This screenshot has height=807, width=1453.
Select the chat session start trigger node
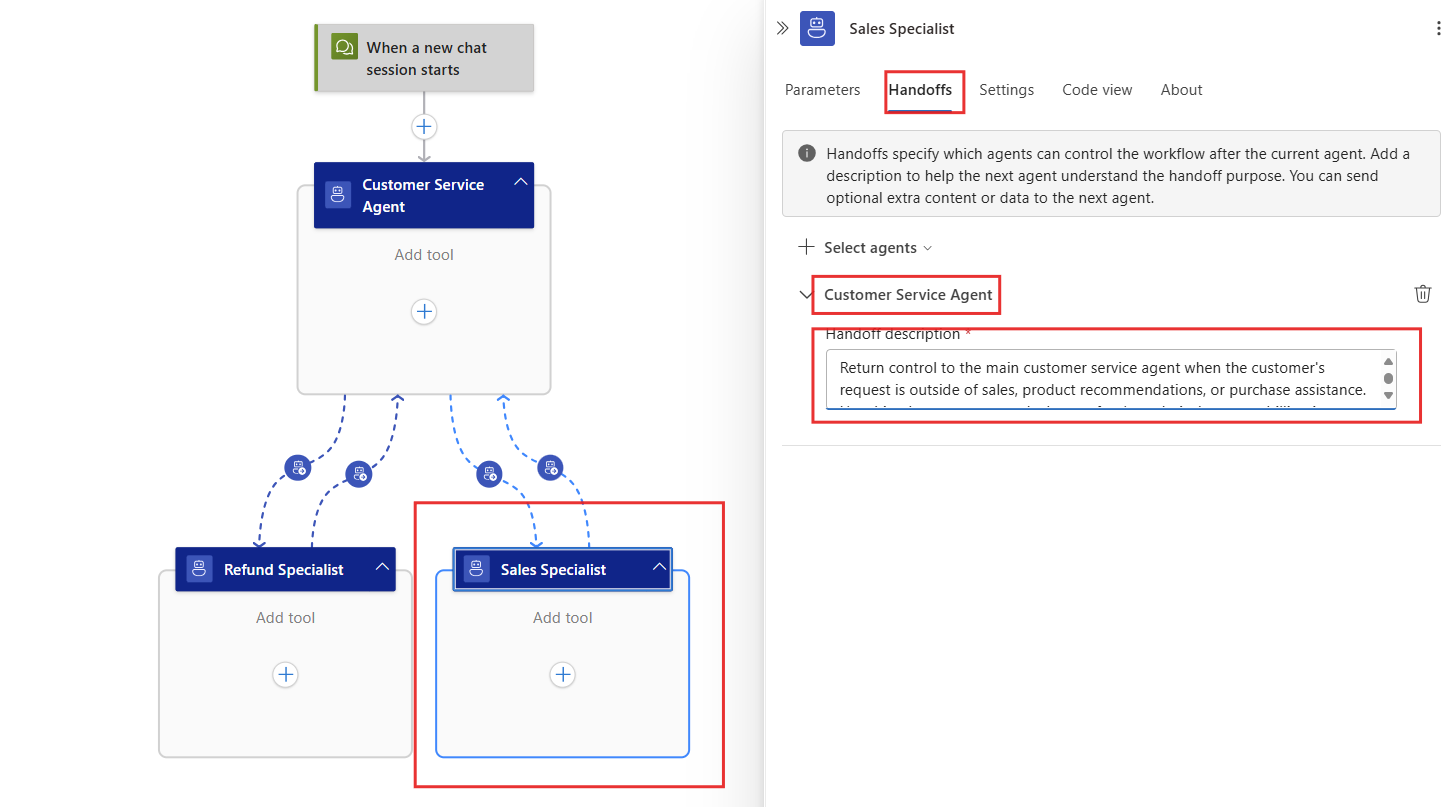click(425, 59)
